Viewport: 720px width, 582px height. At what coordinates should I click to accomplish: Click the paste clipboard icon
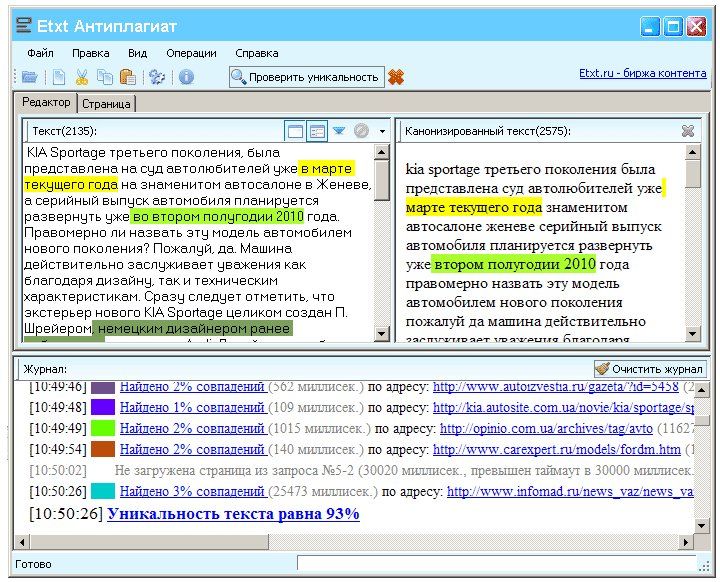tap(128, 77)
